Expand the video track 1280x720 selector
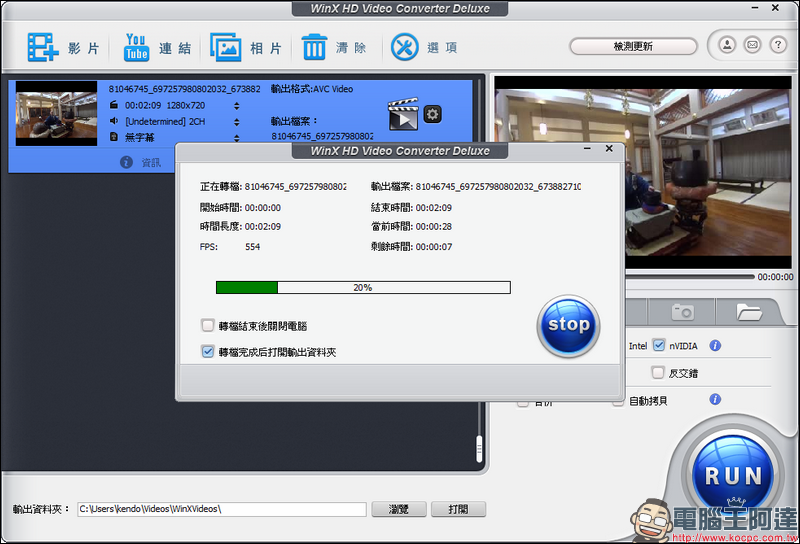The image size is (800, 544). pos(236,106)
